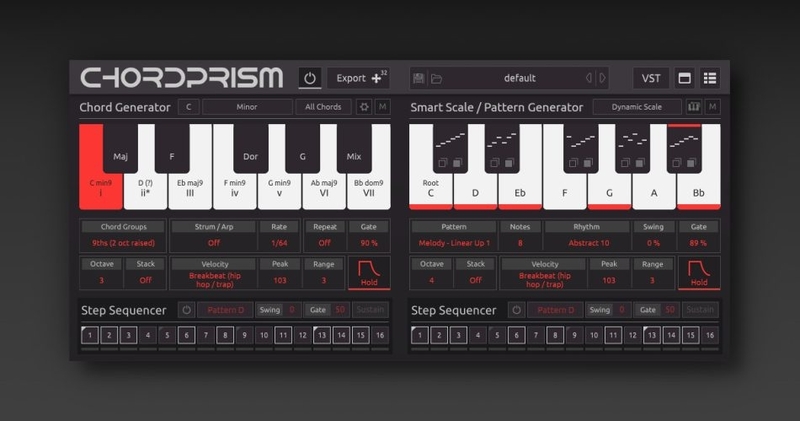Toggle step 11 in Pattern Generator step sequencer

click(x=613, y=335)
